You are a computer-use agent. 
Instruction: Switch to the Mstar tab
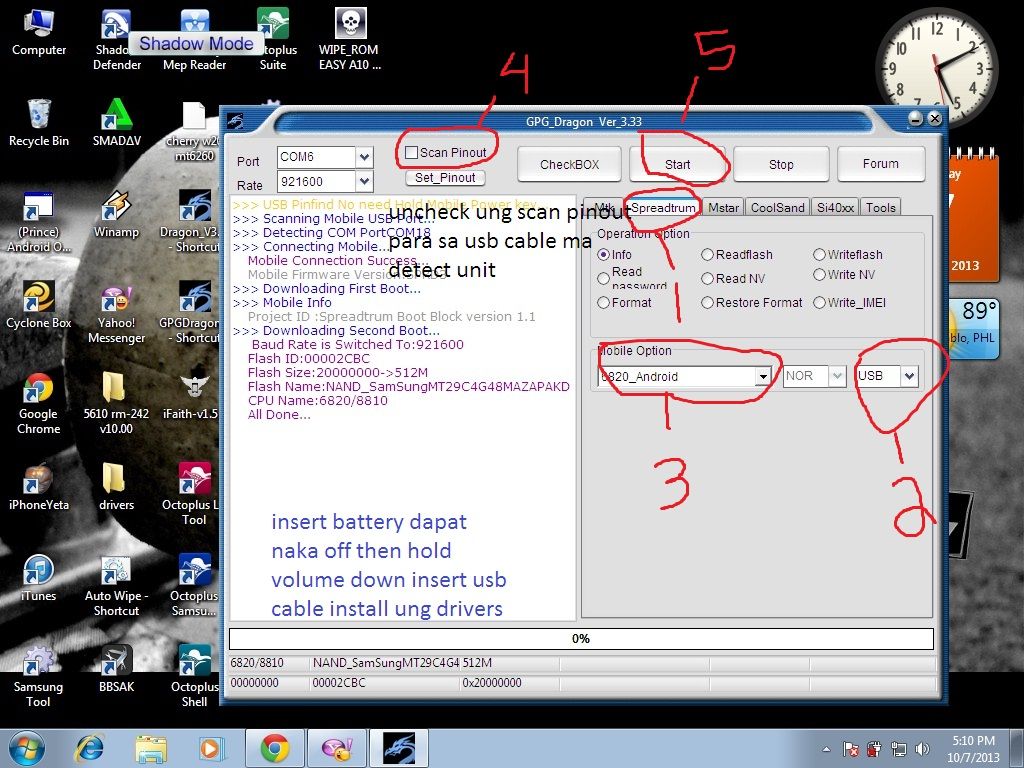coord(724,208)
